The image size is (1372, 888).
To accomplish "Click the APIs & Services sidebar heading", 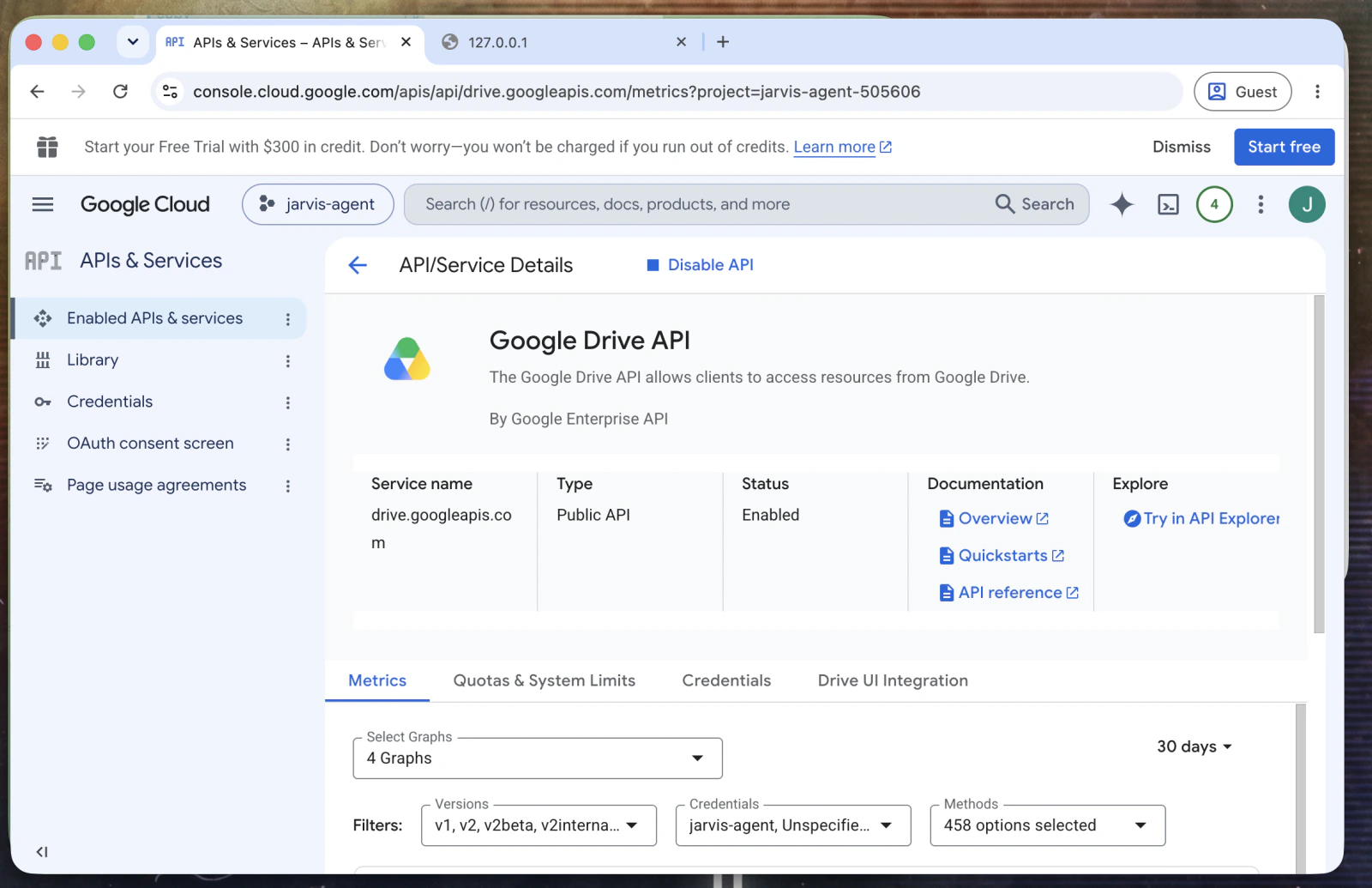I will point(151,261).
